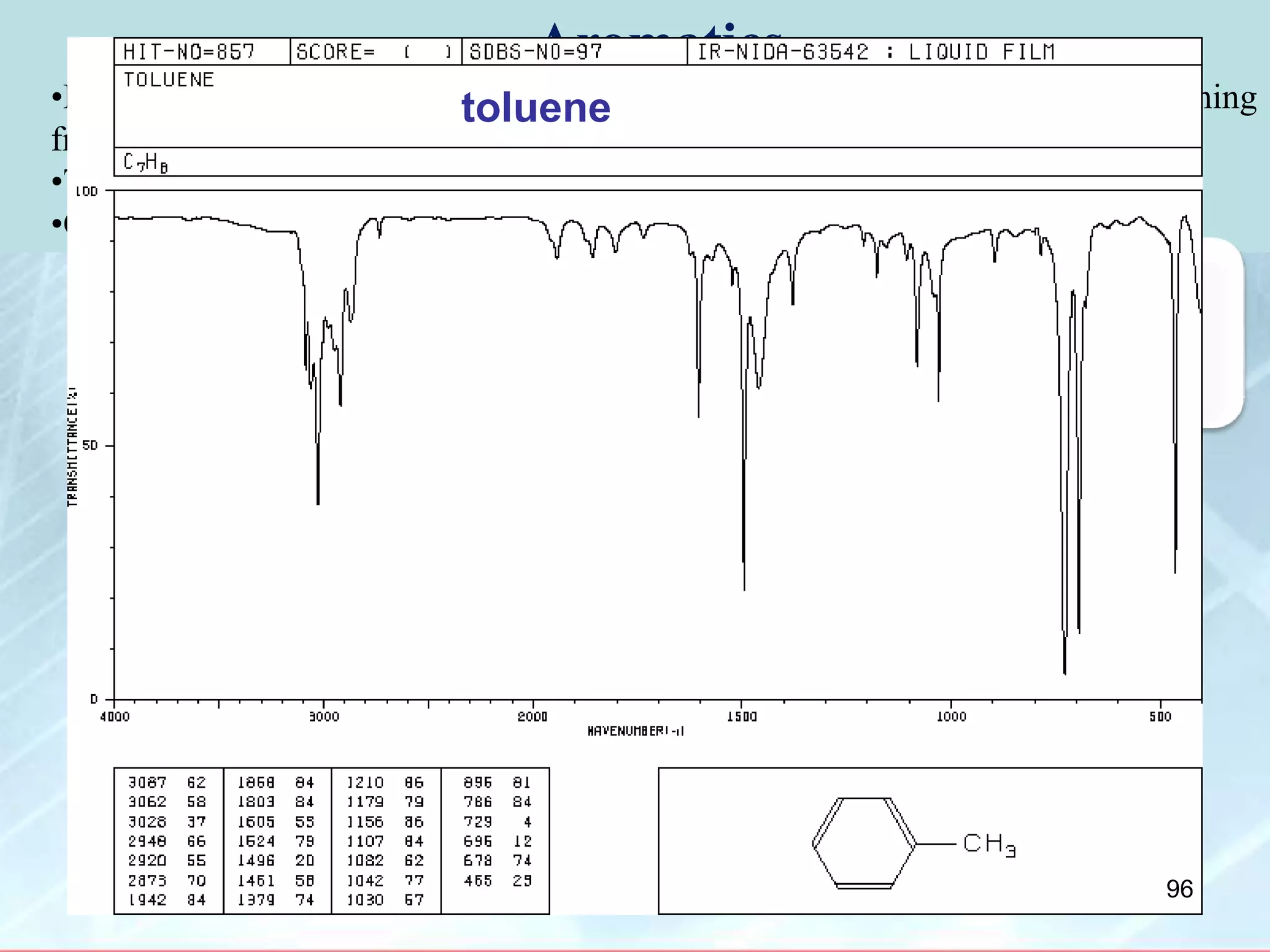Click the SCORE= header field

click(376, 51)
